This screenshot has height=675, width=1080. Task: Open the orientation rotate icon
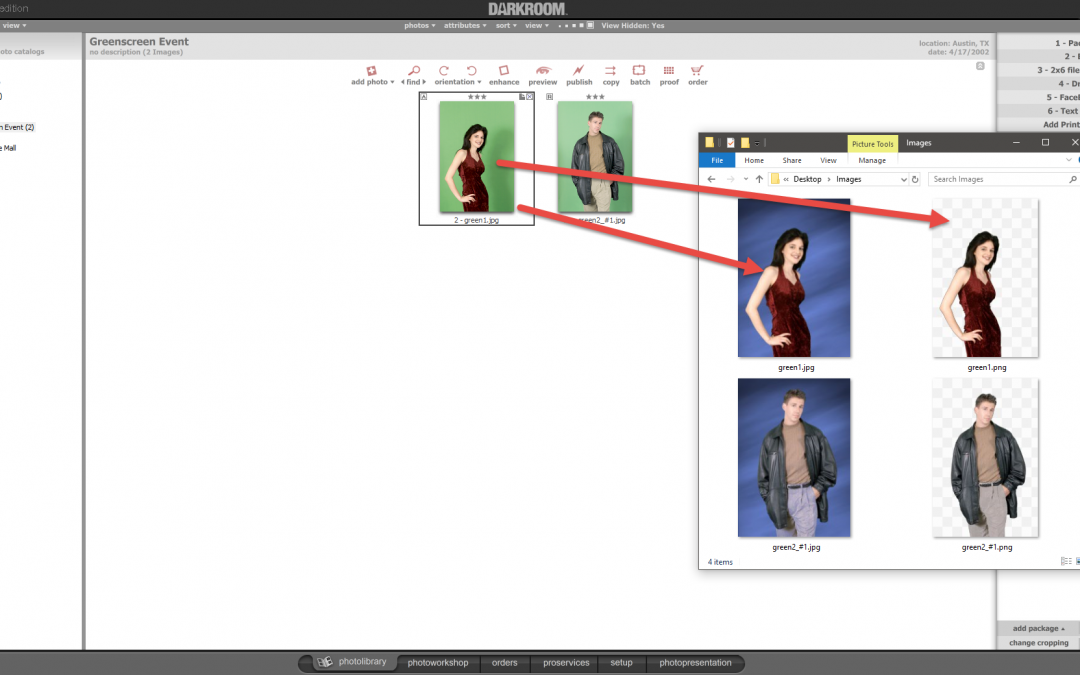point(444,70)
